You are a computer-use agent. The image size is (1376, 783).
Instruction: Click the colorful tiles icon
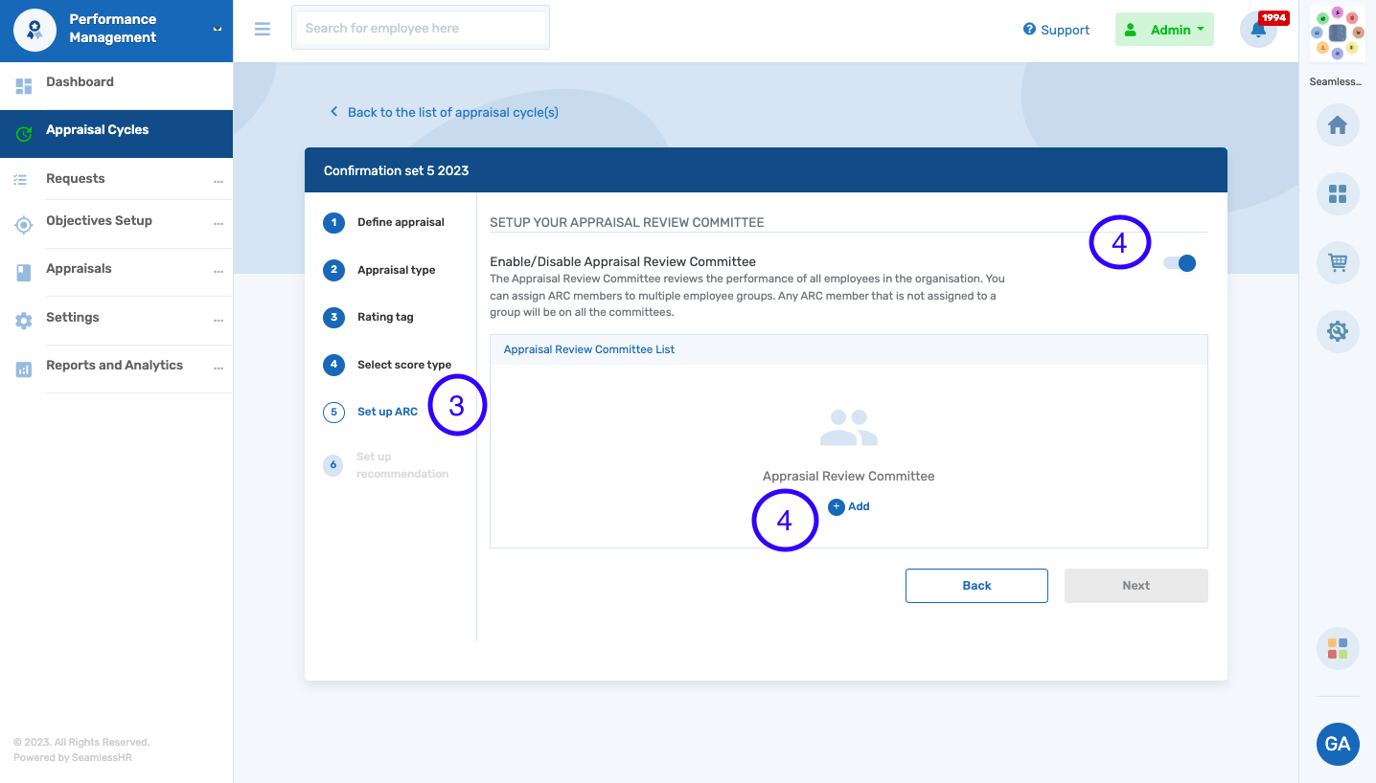tap(1337, 648)
